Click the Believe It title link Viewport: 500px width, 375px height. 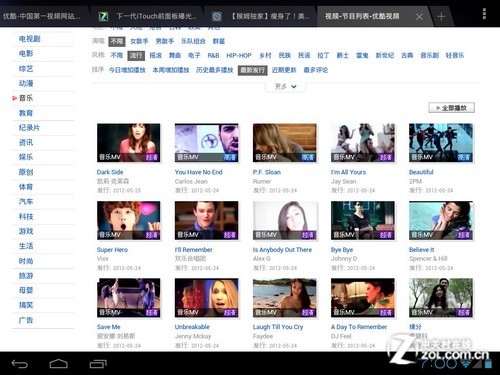click(422, 250)
